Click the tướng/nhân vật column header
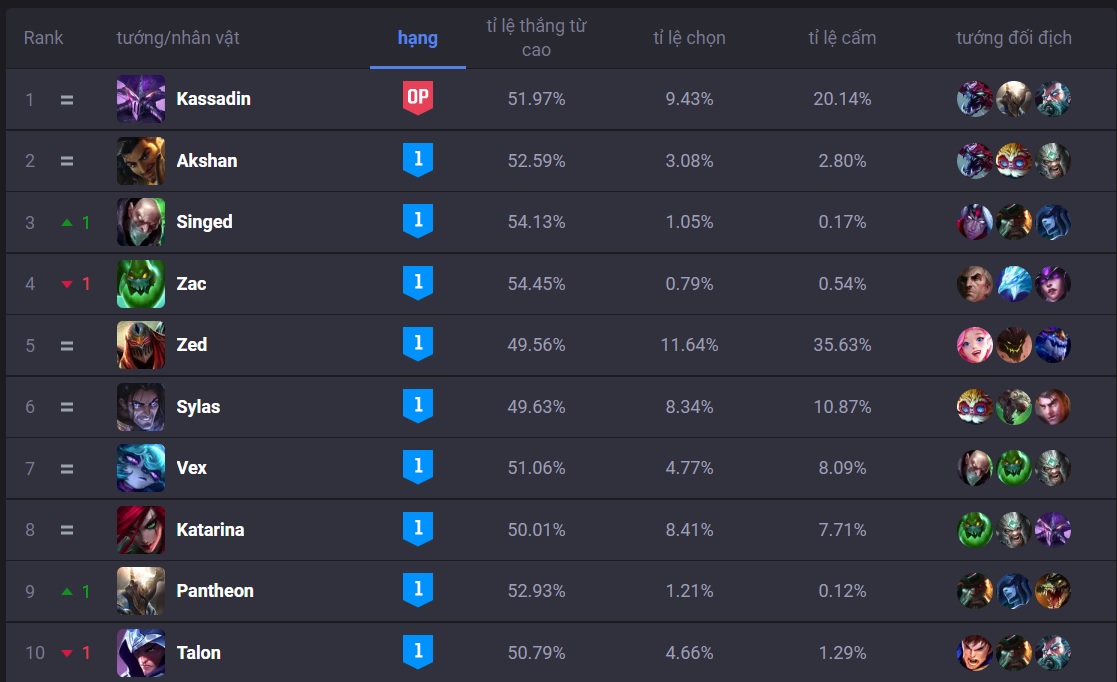 click(x=178, y=38)
